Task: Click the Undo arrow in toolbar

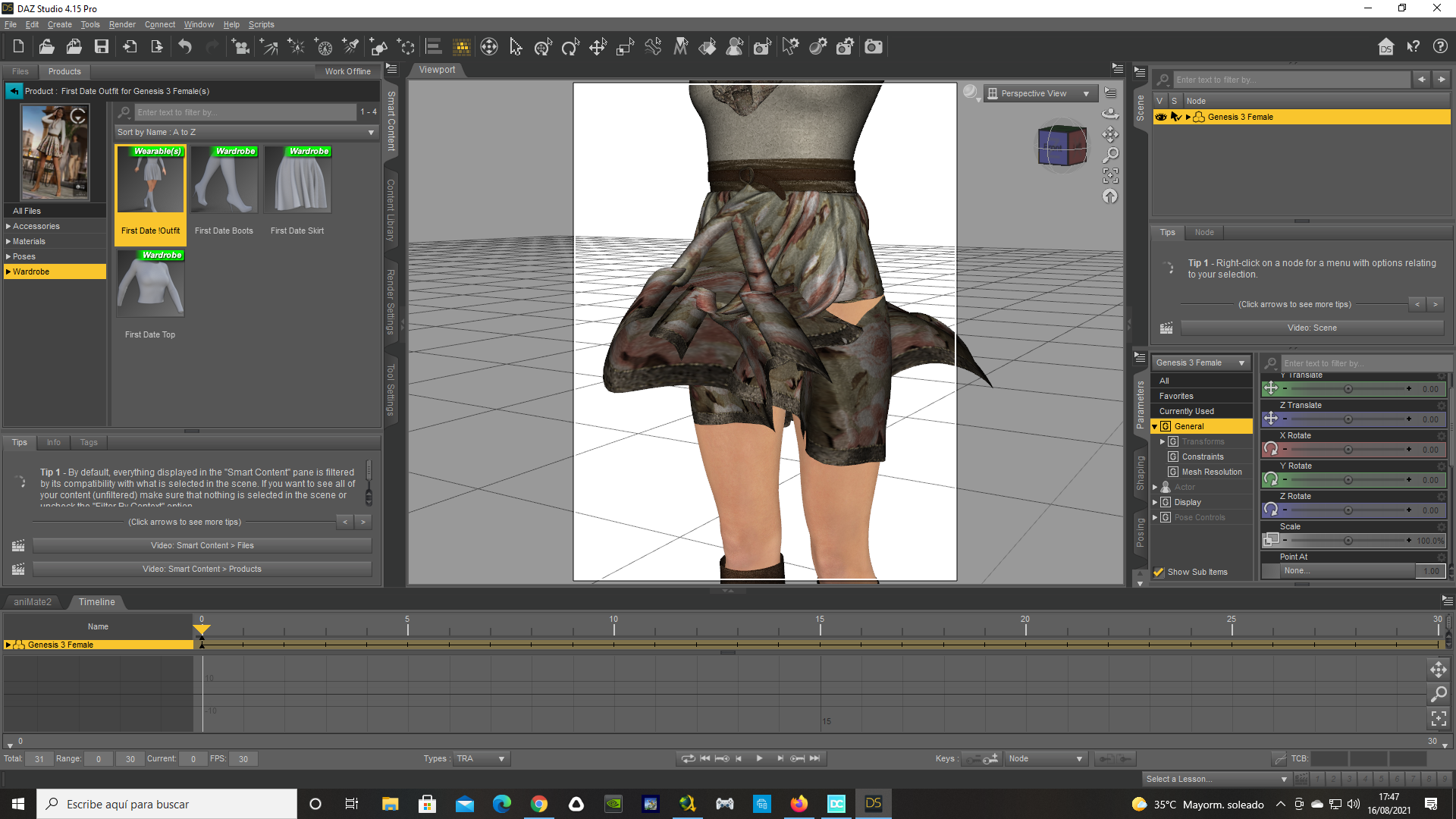Action: [184, 47]
